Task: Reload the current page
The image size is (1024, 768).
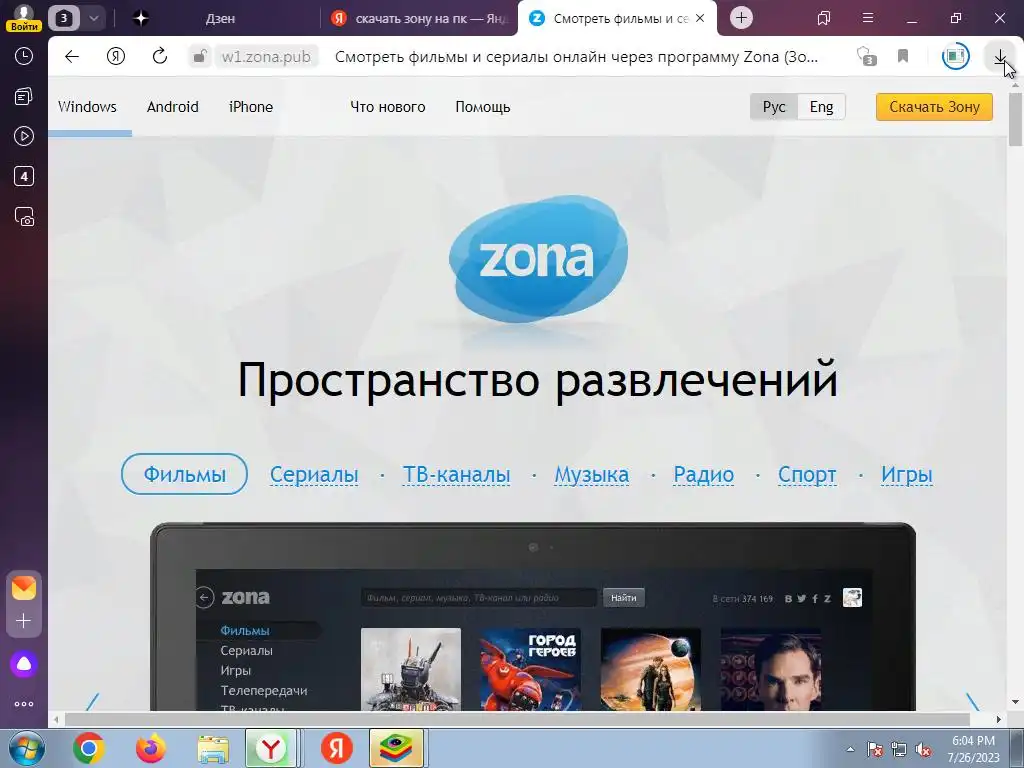Action: 160,57
